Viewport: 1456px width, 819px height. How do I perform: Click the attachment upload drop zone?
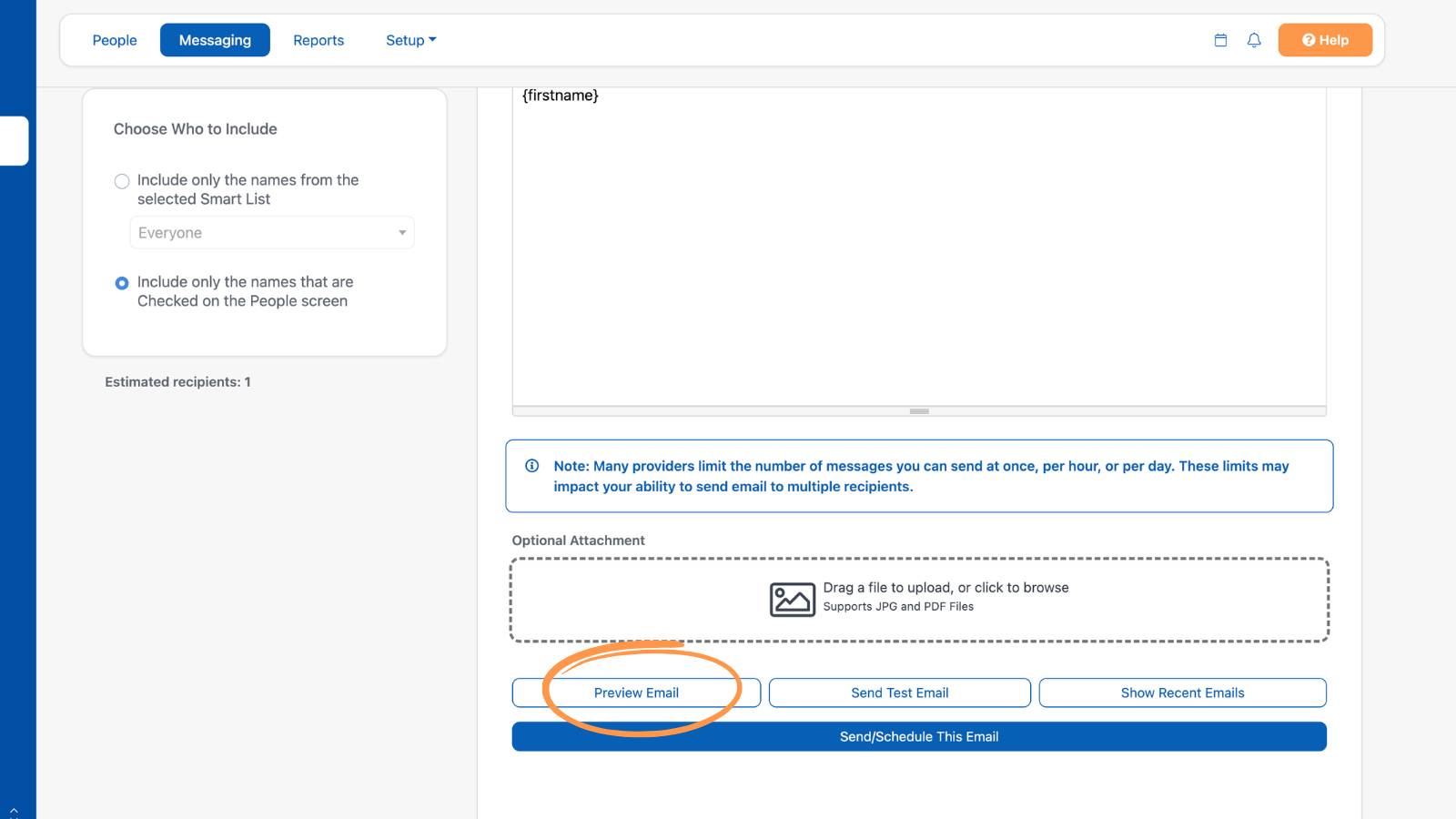point(919,601)
